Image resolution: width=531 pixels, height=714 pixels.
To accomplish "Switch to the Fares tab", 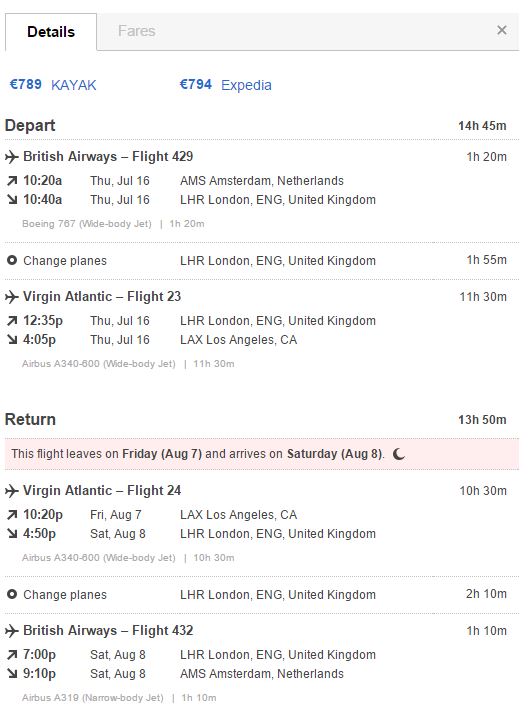I will pyautogui.click(x=137, y=31).
